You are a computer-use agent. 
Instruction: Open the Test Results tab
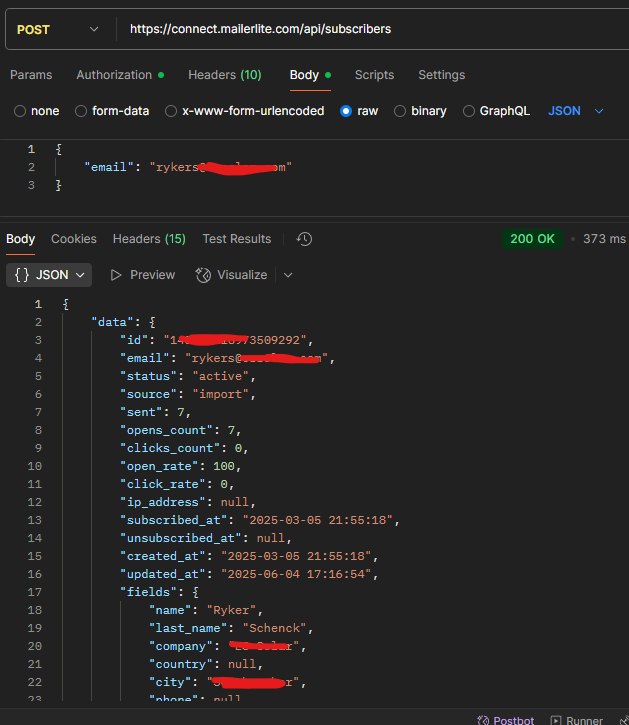[x=237, y=239]
